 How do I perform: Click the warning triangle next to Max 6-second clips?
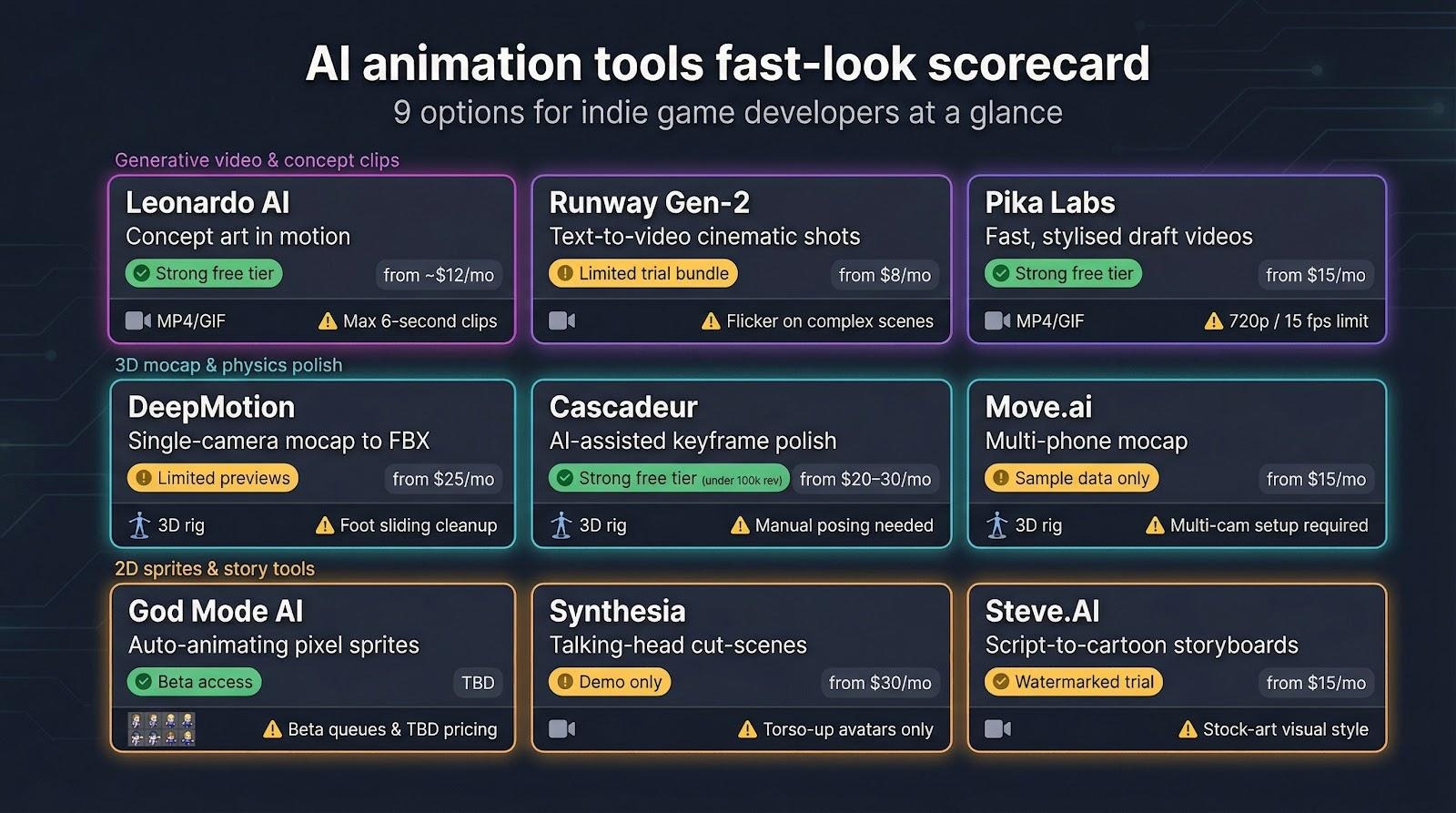click(328, 320)
